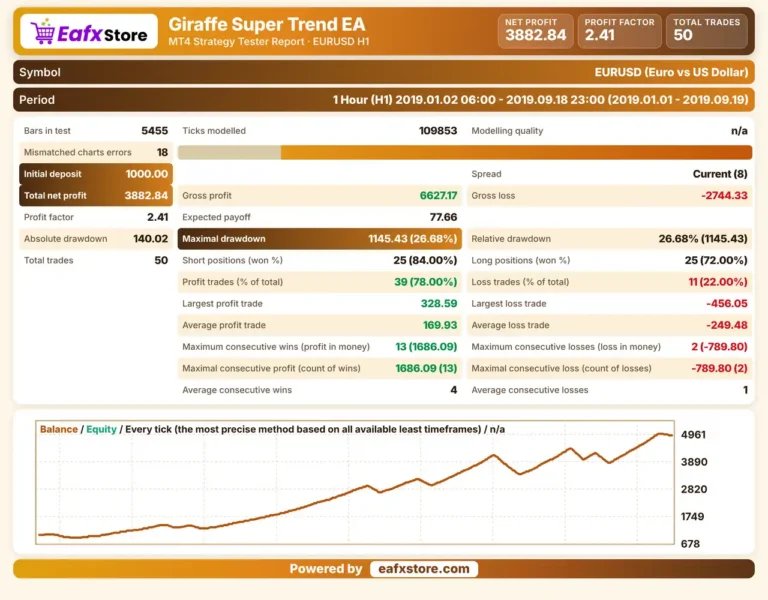Click the Net Profit 3882.84 badge
This screenshot has width=768, height=600.
pyautogui.click(x=535, y=31)
